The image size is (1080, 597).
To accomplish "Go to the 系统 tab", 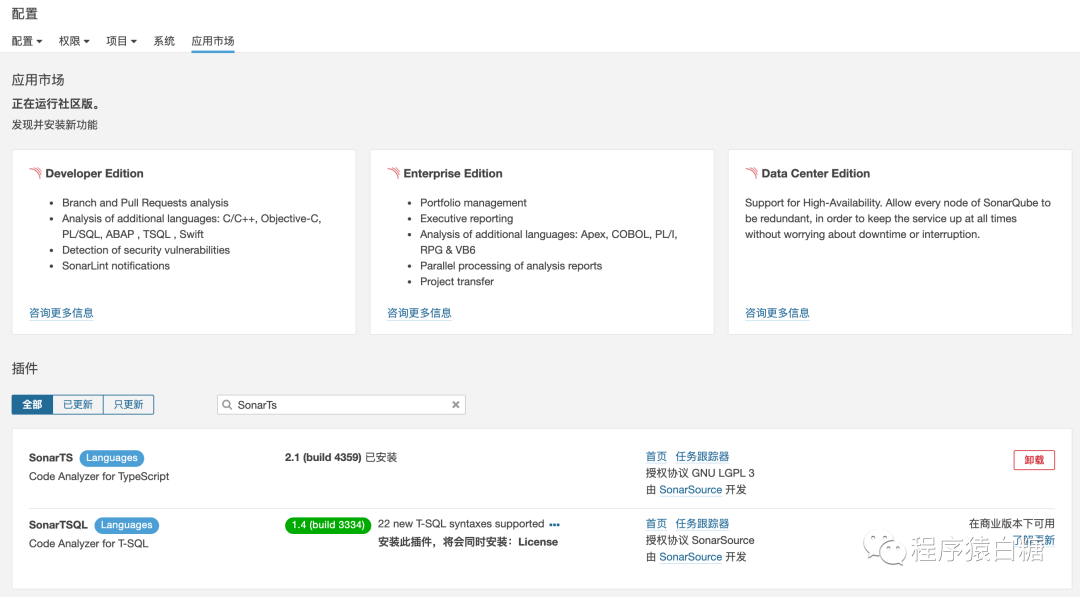I will (x=164, y=41).
